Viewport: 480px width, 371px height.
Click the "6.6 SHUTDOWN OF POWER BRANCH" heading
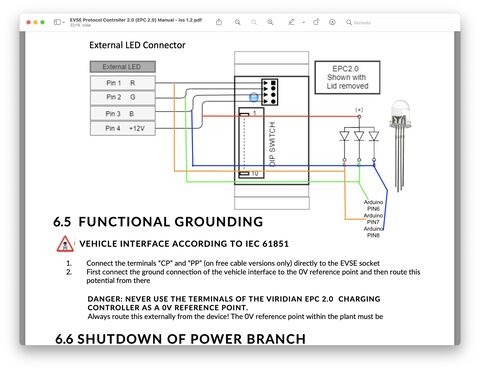pos(180,339)
